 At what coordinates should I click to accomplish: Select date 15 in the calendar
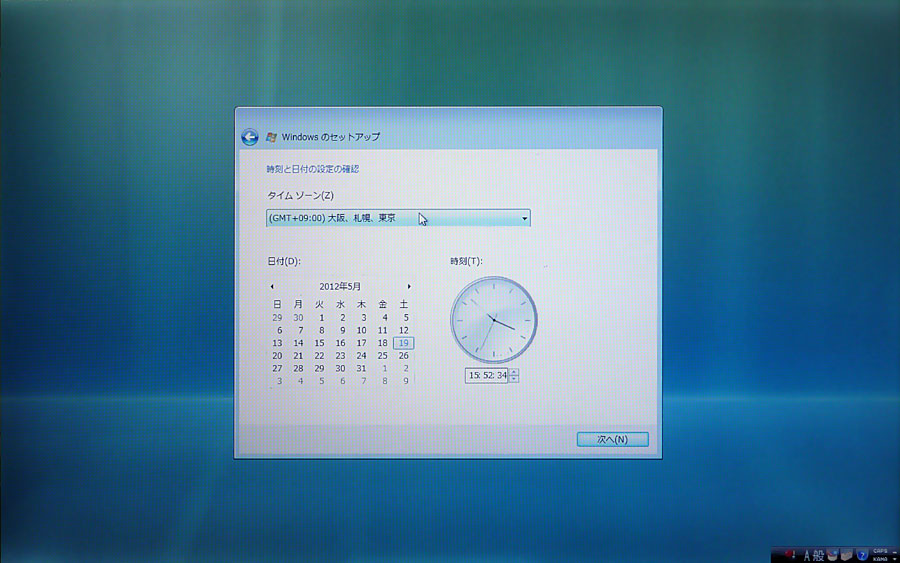319,343
